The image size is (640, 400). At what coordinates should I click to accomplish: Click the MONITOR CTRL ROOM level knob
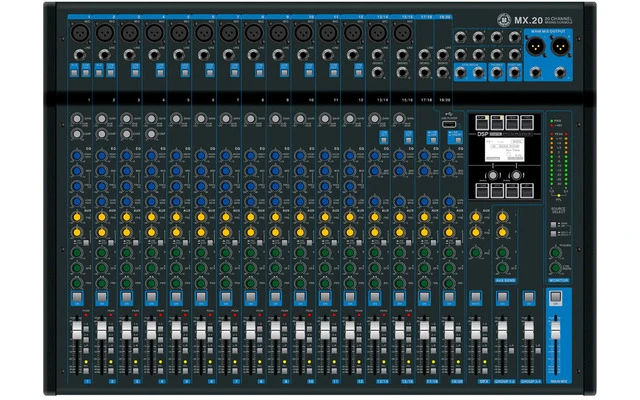coord(555,268)
